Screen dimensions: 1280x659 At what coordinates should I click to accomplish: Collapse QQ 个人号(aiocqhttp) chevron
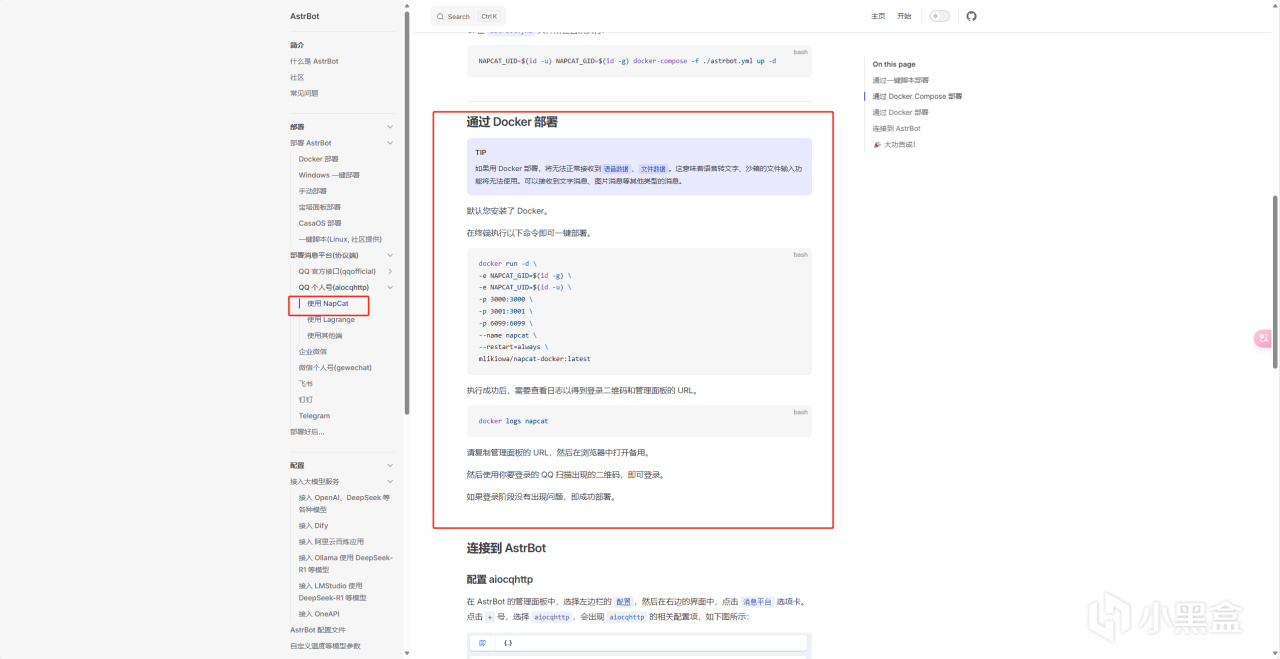point(390,287)
